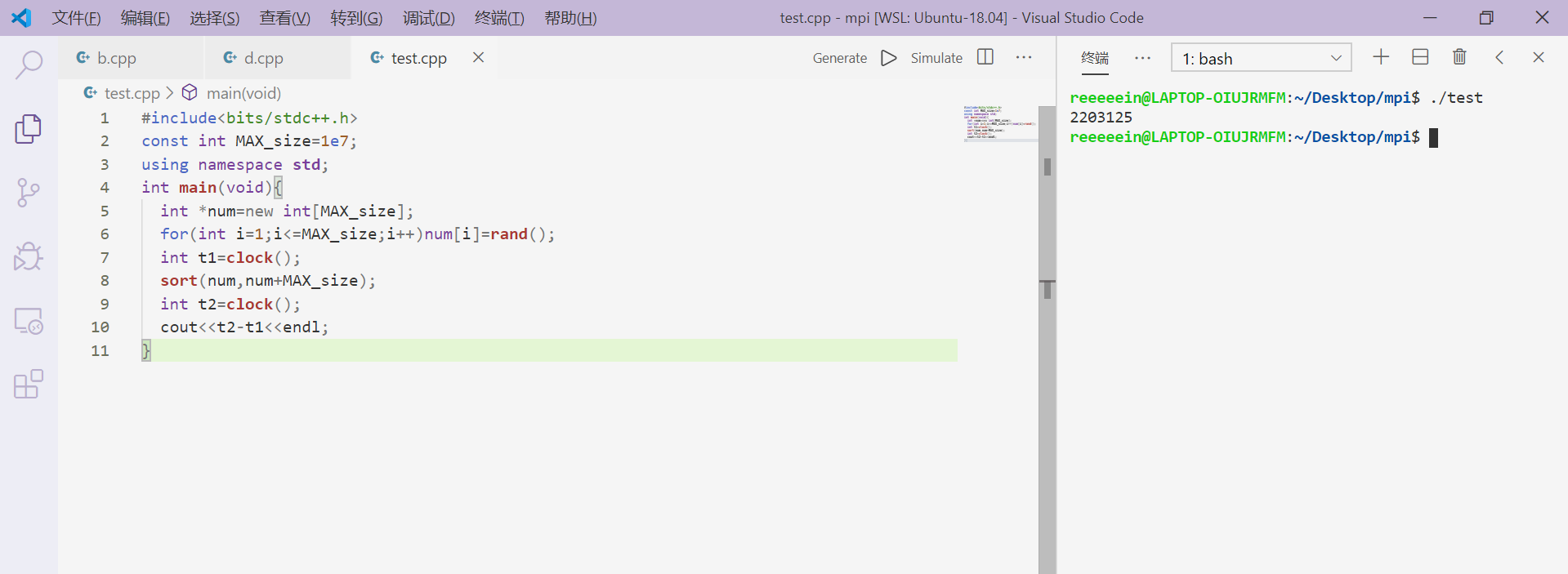Image resolution: width=1568 pixels, height=574 pixels.
Task: Click the #include line of code
Action: [249, 118]
